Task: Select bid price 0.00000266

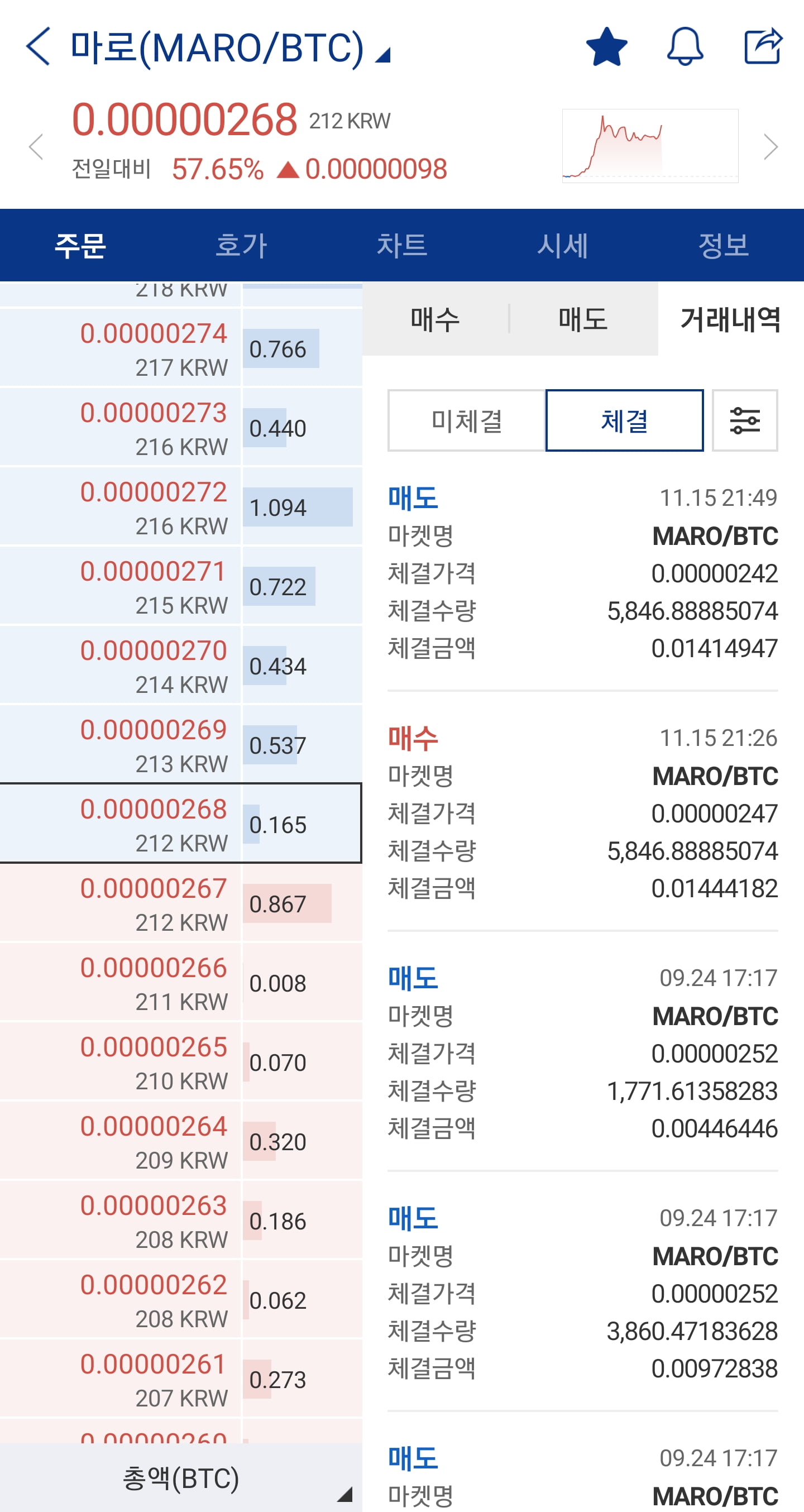Action: [120, 982]
